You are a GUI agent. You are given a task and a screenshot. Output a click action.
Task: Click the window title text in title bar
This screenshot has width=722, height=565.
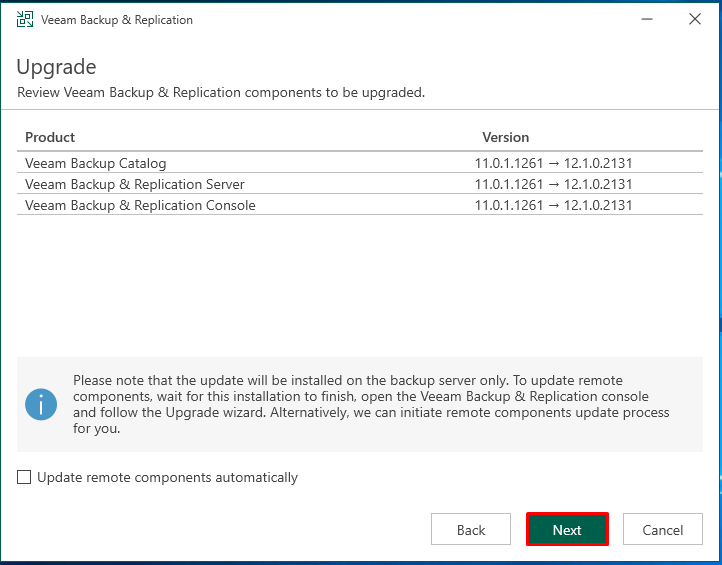pyautogui.click(x=117, y=20)
